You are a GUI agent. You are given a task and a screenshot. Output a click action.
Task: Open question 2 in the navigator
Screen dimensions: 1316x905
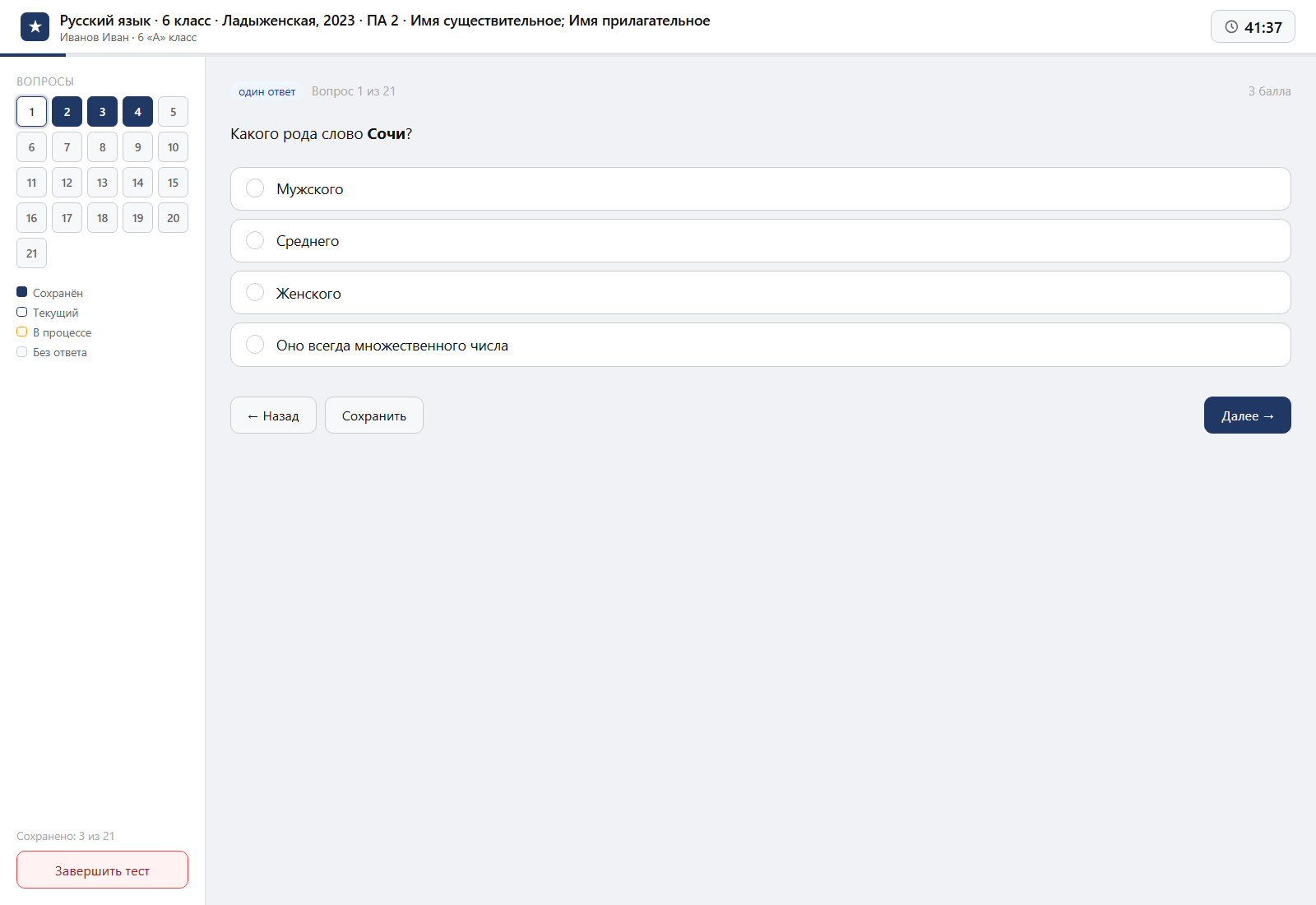click(67, 112)
